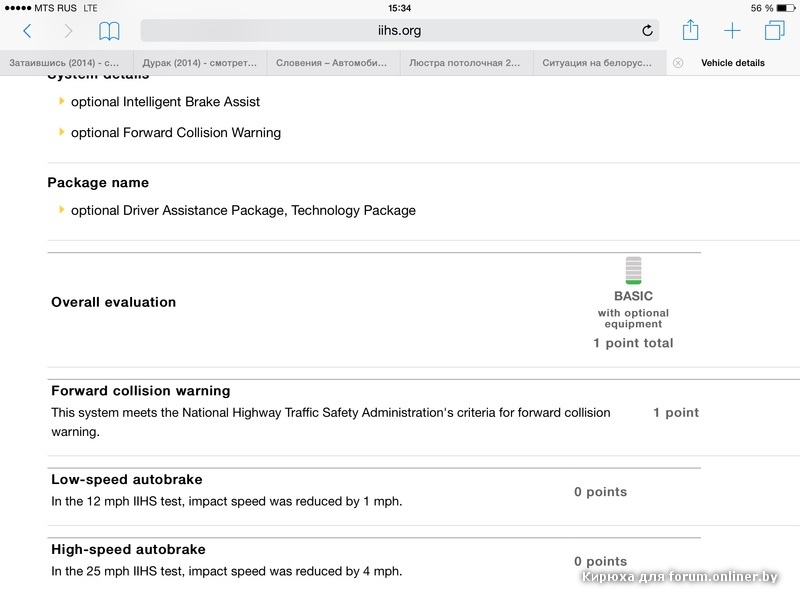Tap the battery status icon

(x=785, y=8)
